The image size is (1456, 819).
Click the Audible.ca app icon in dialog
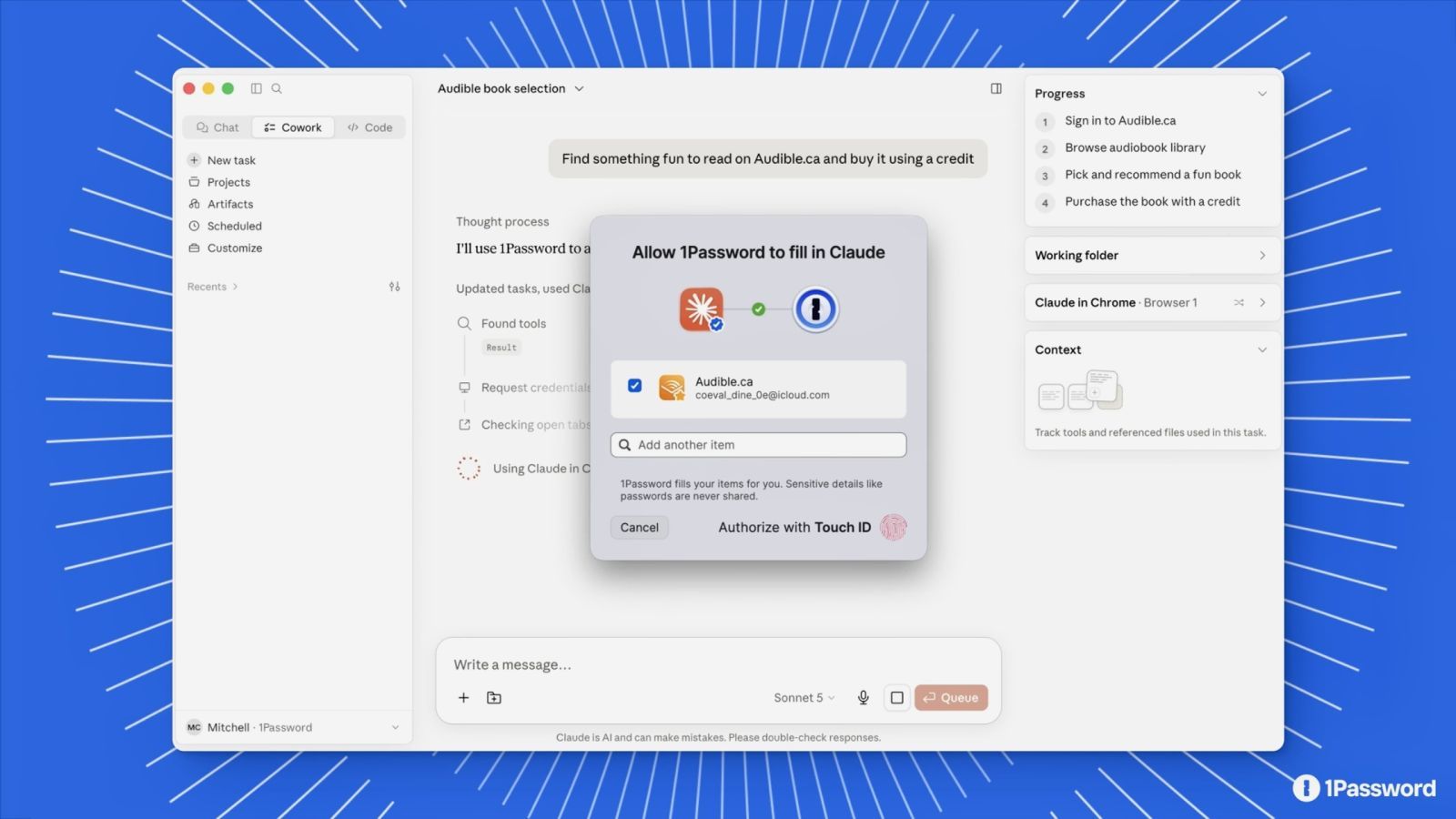coord(672,388)
